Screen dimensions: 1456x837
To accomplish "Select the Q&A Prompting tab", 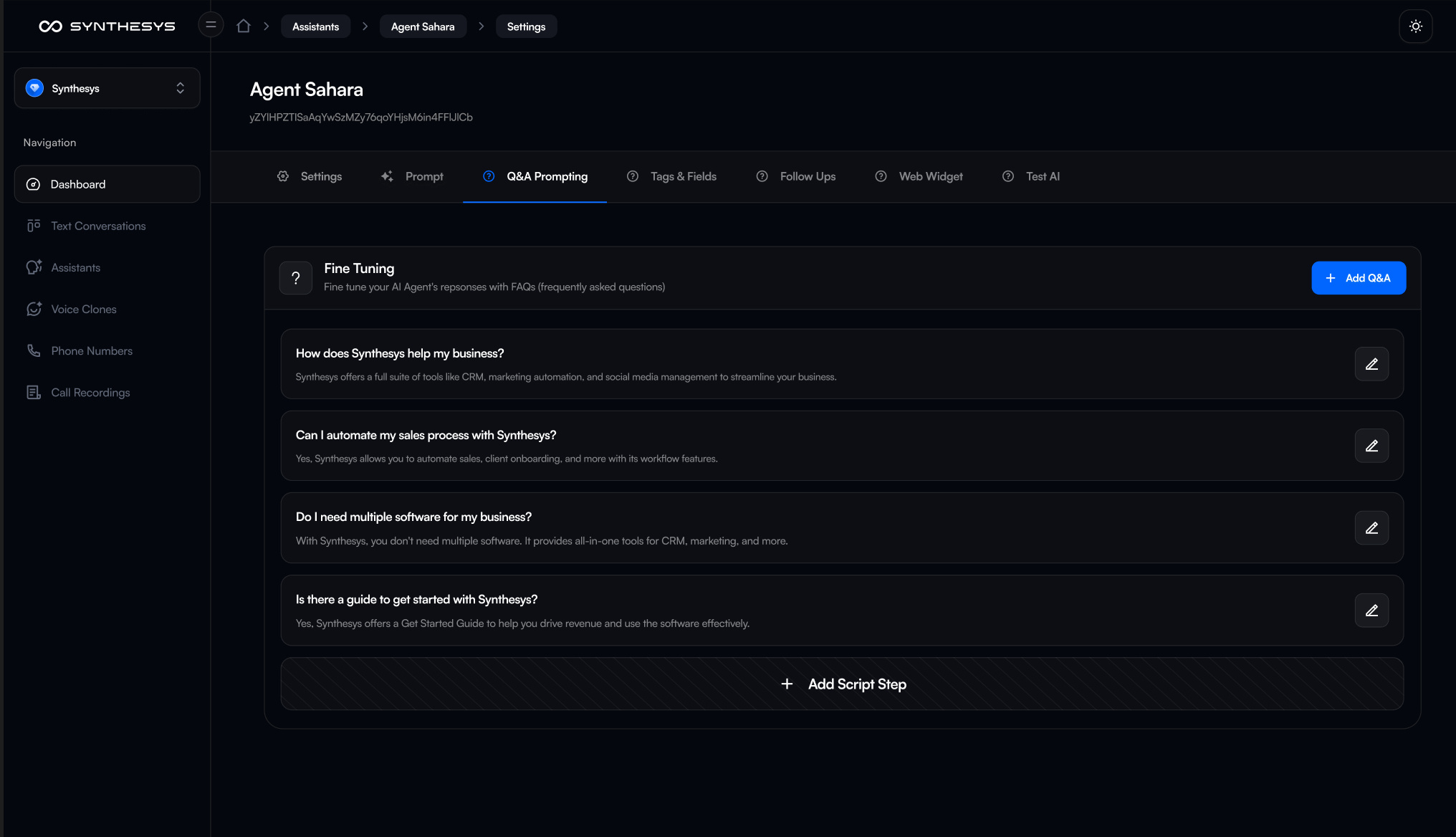I will point(535,176).
